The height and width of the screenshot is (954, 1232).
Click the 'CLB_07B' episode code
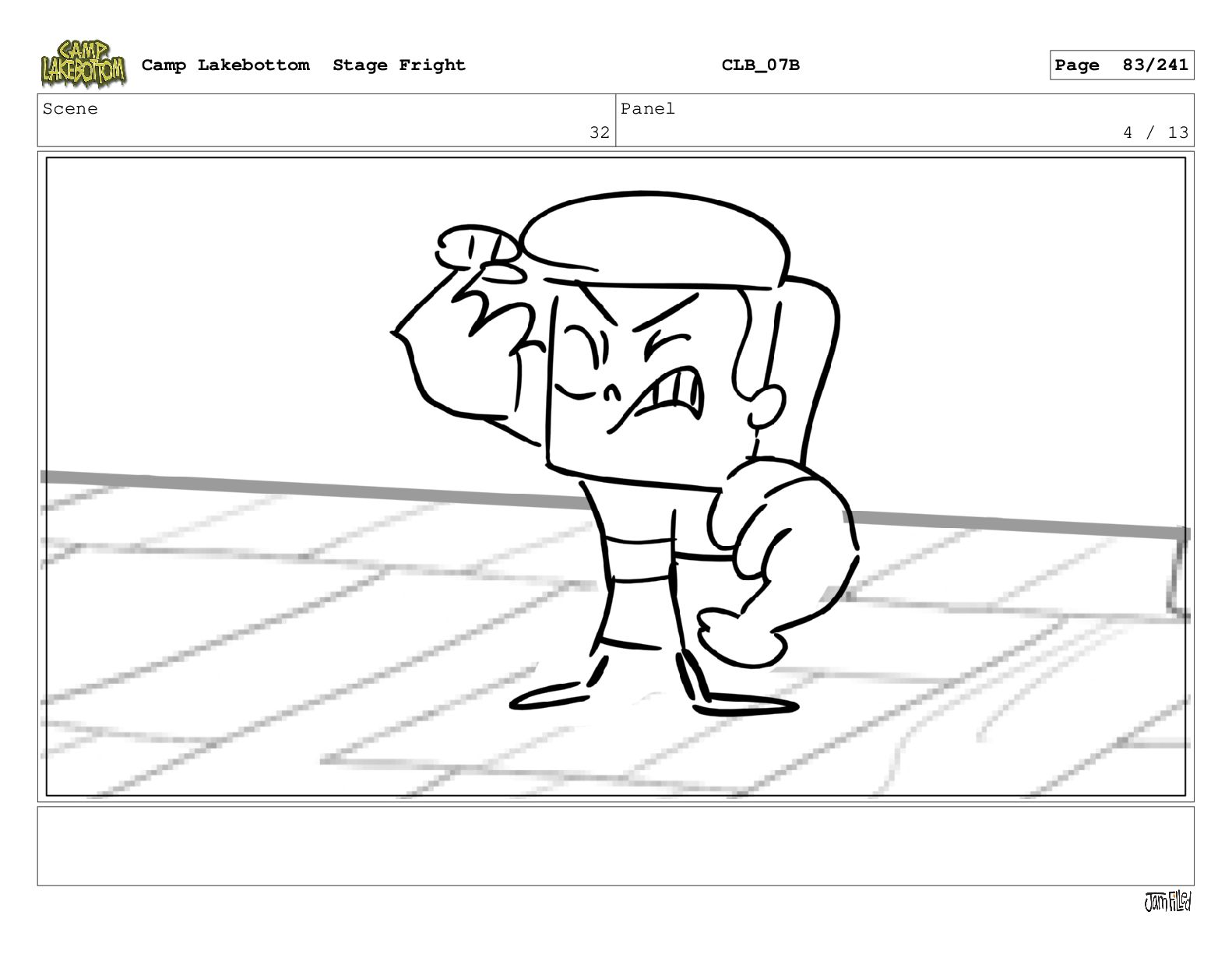coord(760,65)
